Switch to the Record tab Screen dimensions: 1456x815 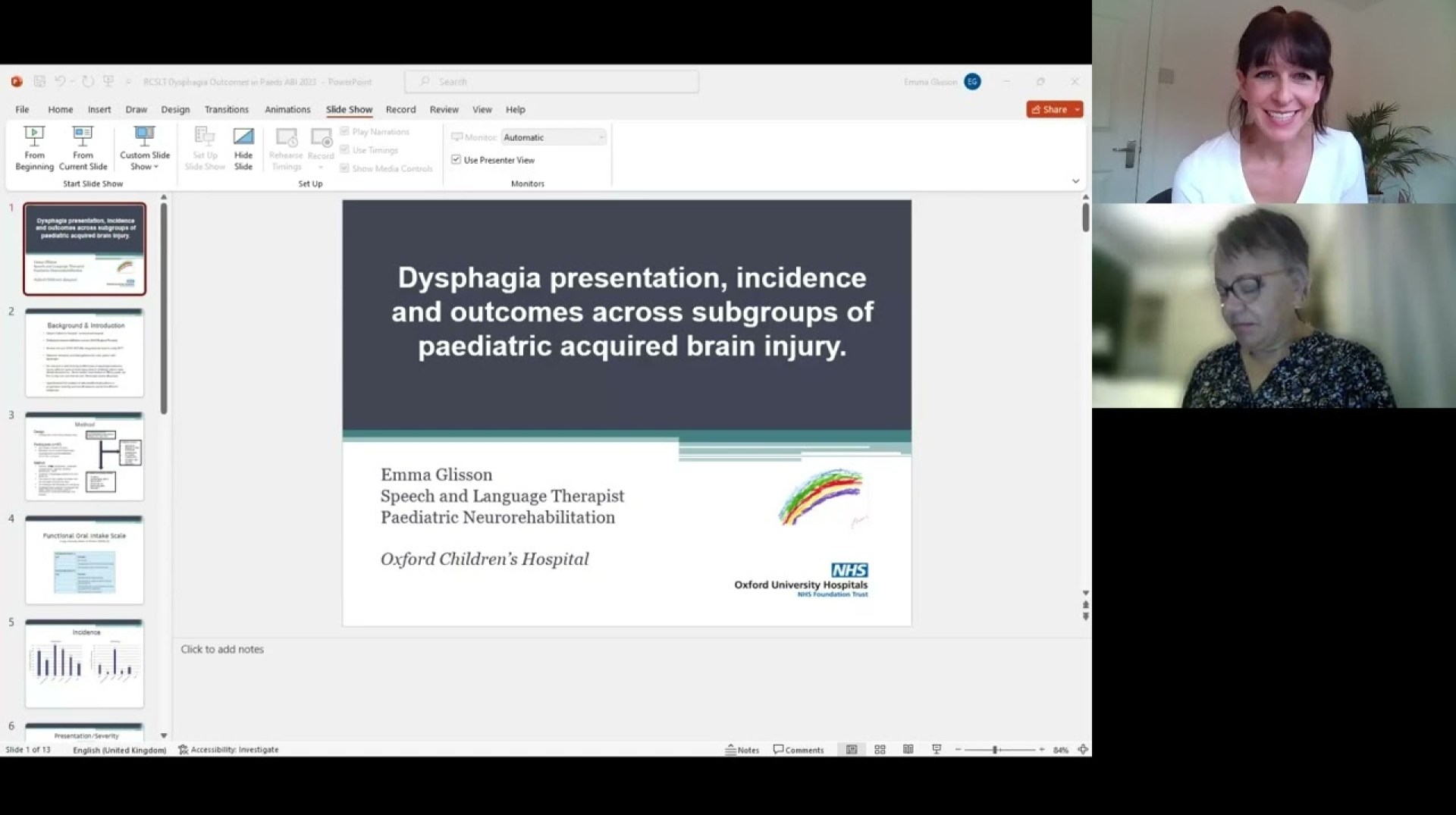click(400, 109)
